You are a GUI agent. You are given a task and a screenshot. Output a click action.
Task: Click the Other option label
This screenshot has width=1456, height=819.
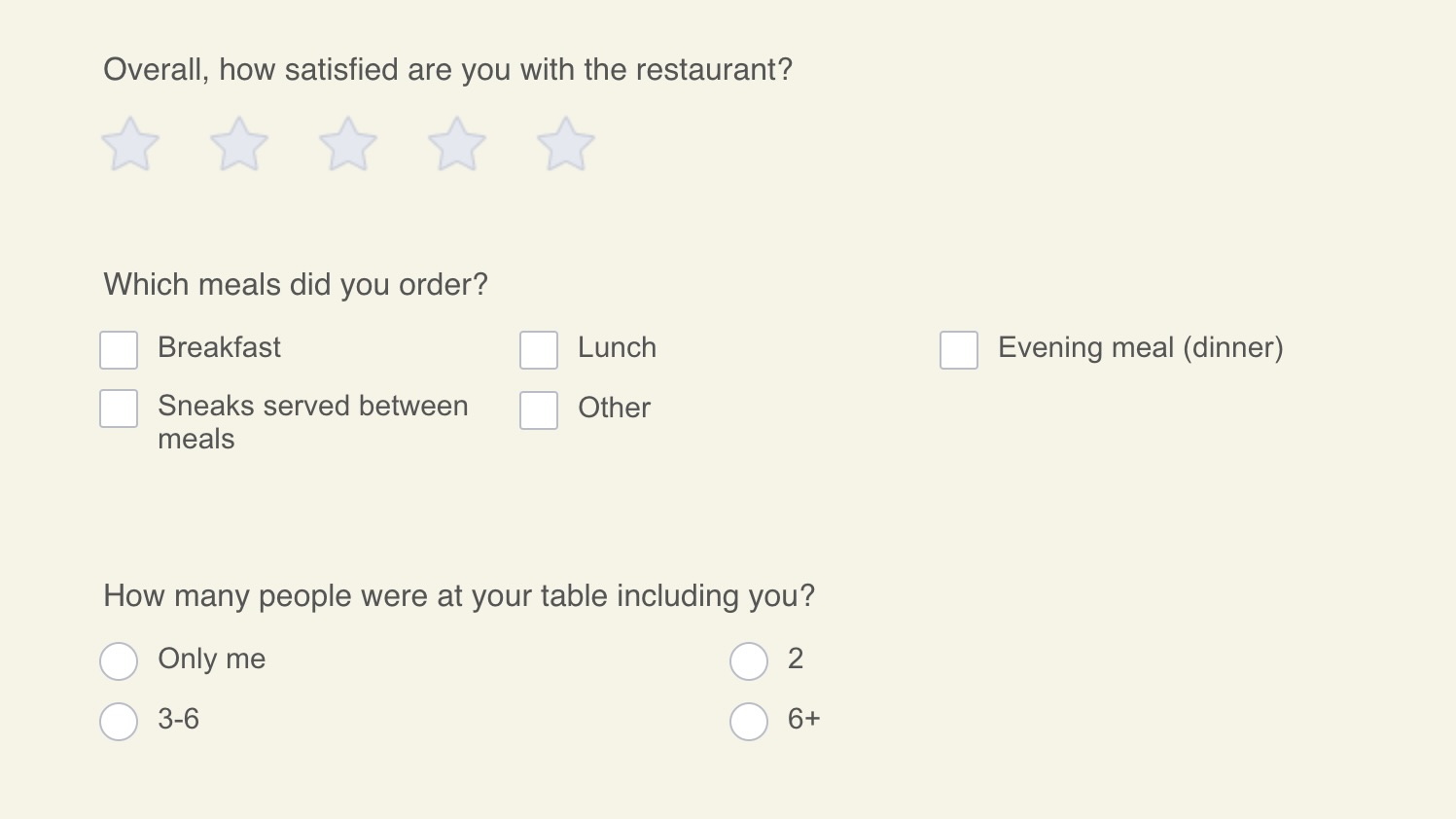614,408
